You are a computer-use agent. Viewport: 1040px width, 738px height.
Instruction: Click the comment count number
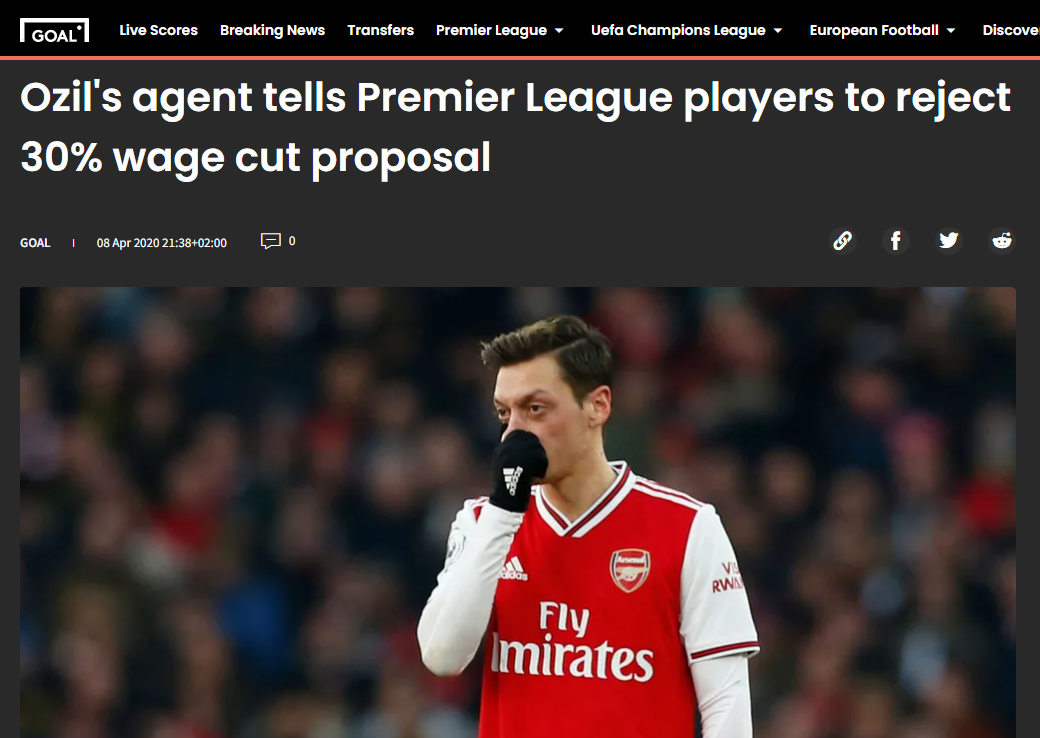click(x=292, y=241)
